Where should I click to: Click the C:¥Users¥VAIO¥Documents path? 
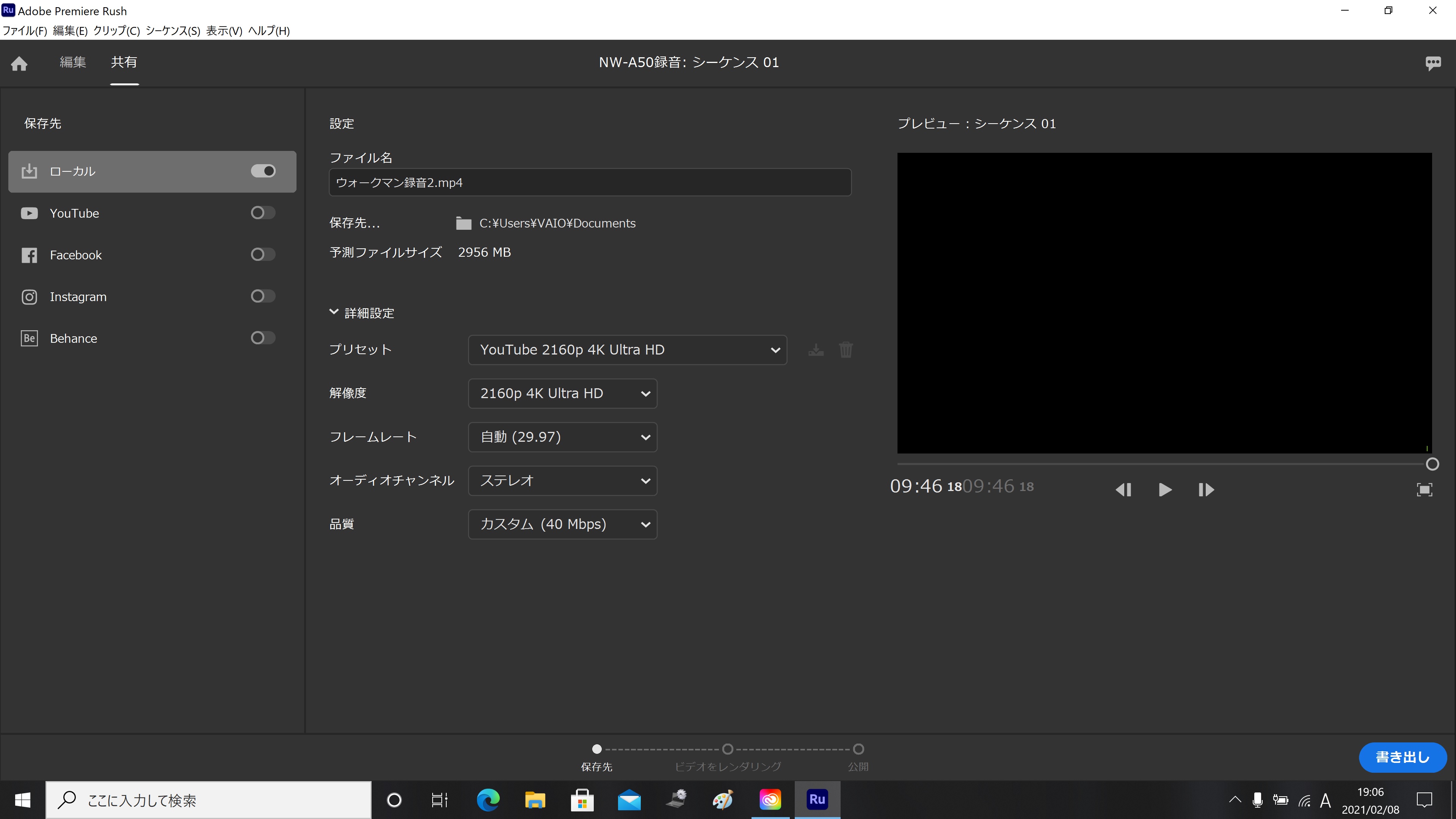point(557,223)
